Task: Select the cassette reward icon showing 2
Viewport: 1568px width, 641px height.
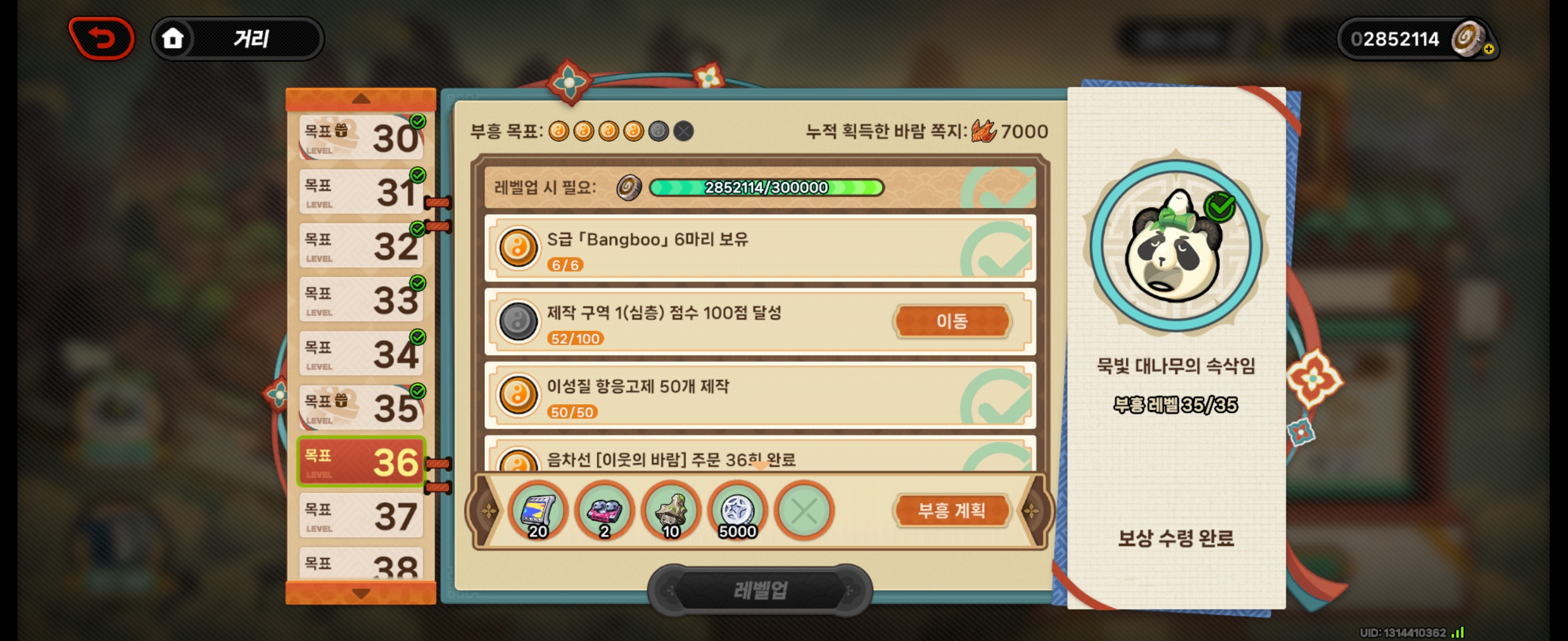Action: tap(605, 511)
